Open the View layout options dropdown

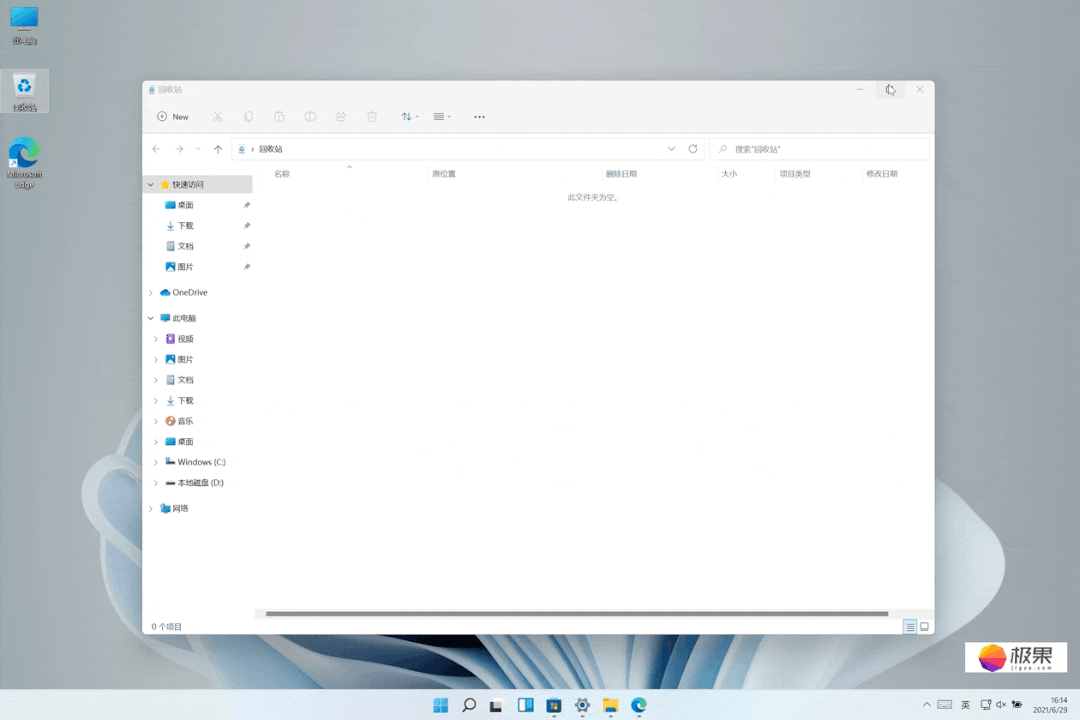442,116
